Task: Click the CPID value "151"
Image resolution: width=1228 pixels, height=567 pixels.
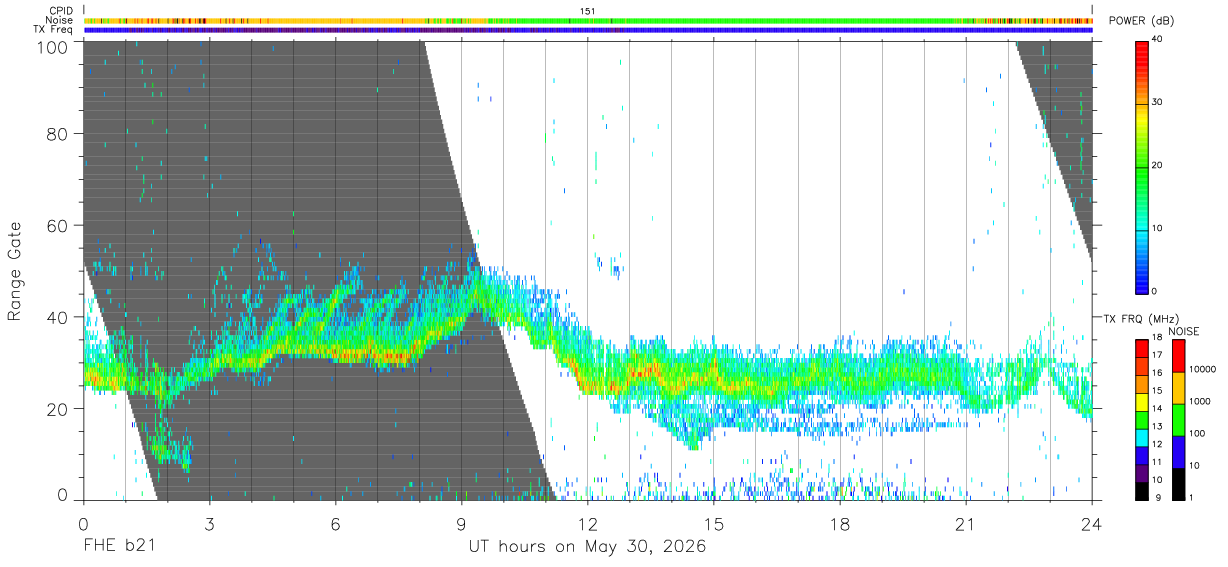Action: (588, 11)
